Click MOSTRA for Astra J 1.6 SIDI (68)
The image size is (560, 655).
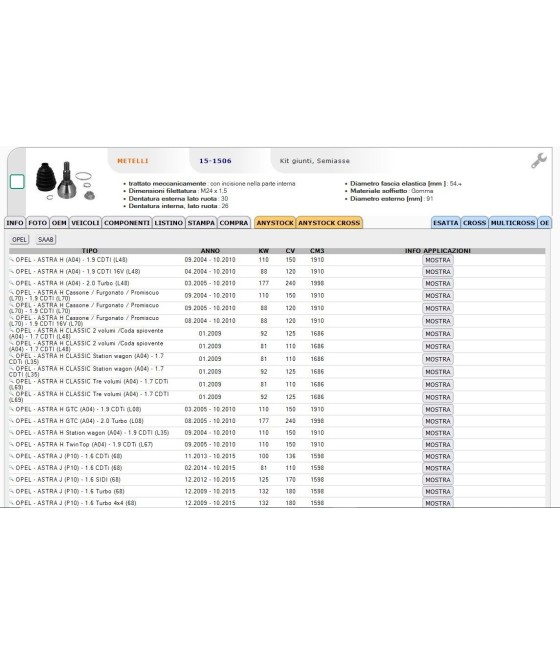coord(438,480)
